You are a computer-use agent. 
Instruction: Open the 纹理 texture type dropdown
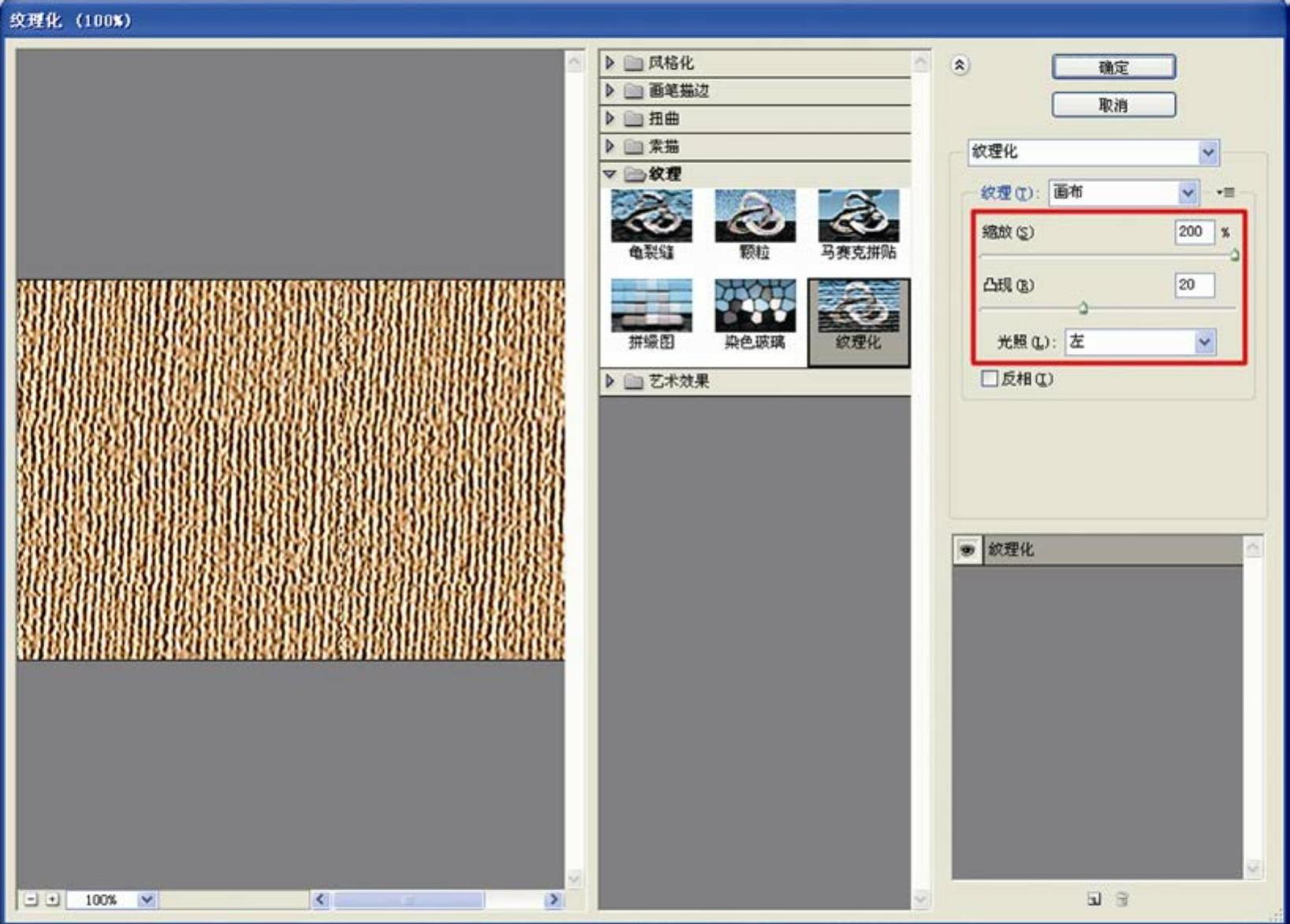[1188, 192]
